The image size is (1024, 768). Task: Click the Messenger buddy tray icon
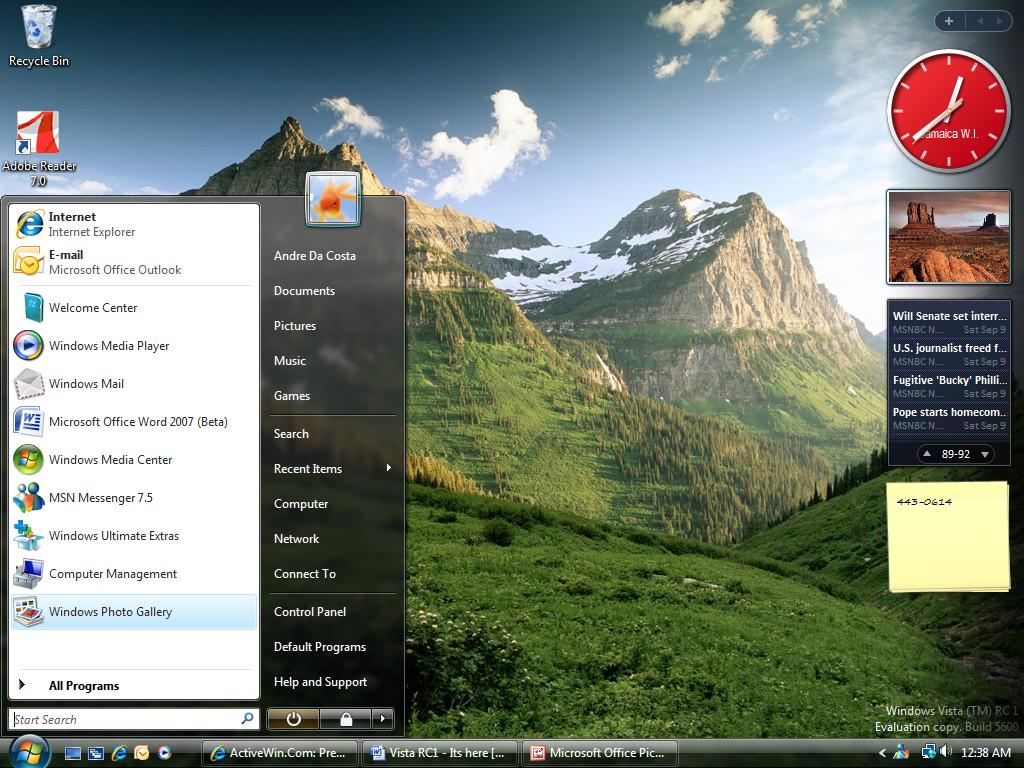[902, 752]
